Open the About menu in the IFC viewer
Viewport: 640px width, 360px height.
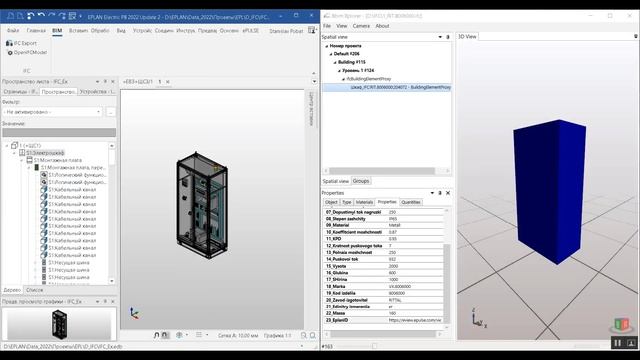click(x=382, y=26)
